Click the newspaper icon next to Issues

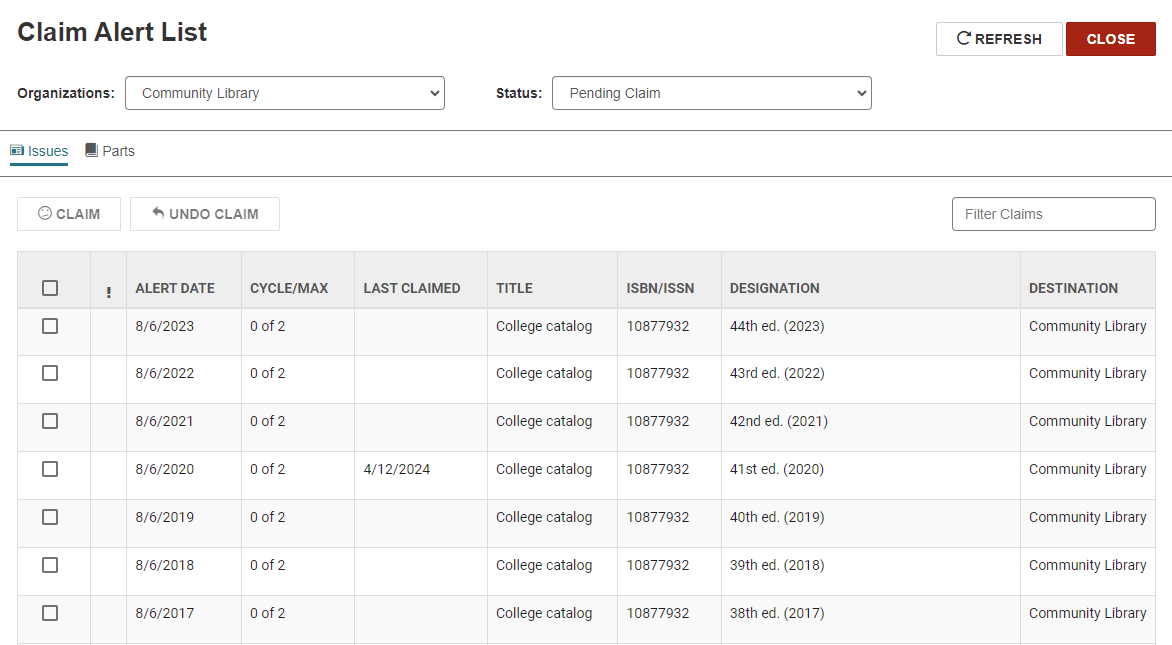18,150
